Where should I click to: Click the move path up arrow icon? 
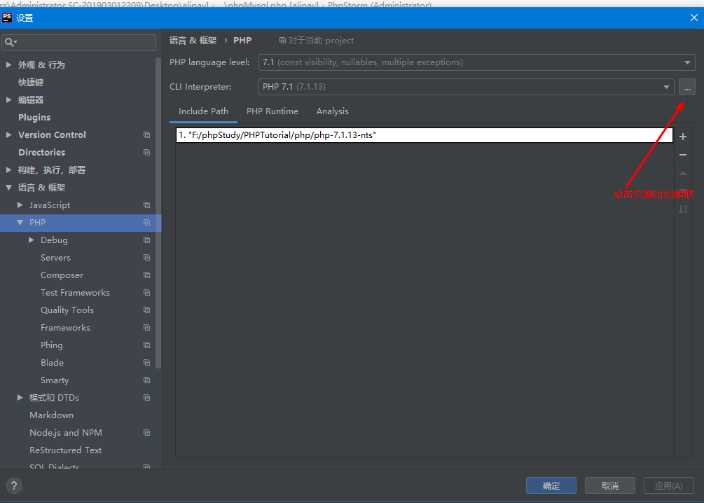[x=683, y=173]
